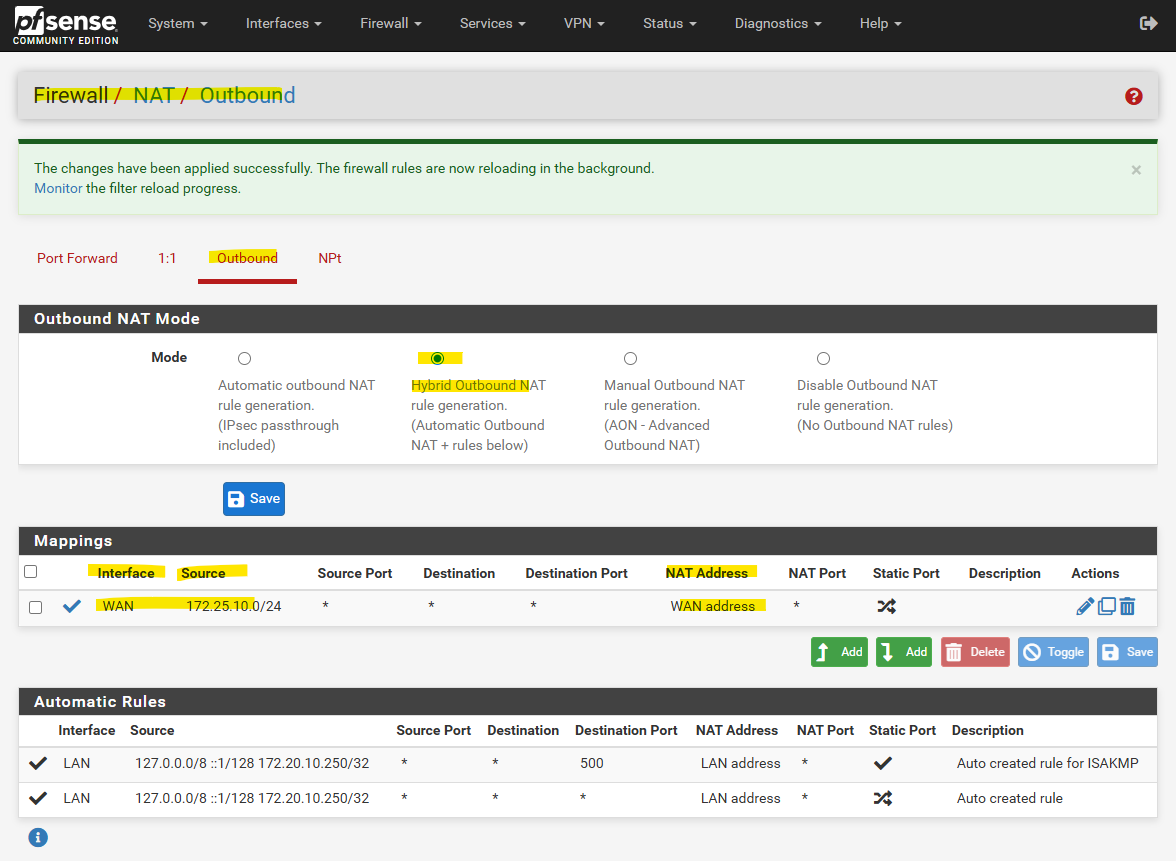
Task: Click the enabled checkmark on WAN mapping
Action: pyautogui.click(x=72, y=606)
